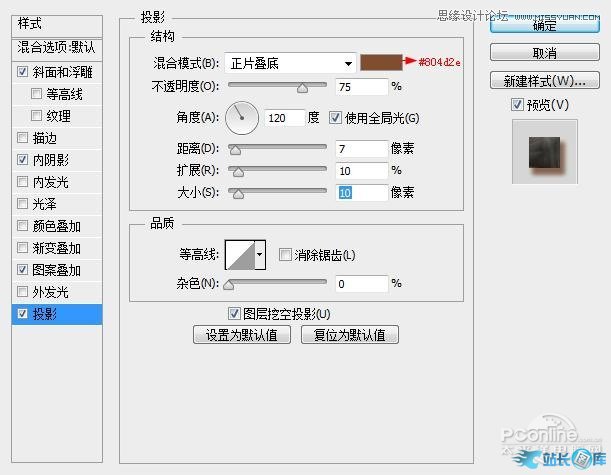611x475 pixels.
Task: Enable the 描边 effect checkbox
Action: click(23, 138)
